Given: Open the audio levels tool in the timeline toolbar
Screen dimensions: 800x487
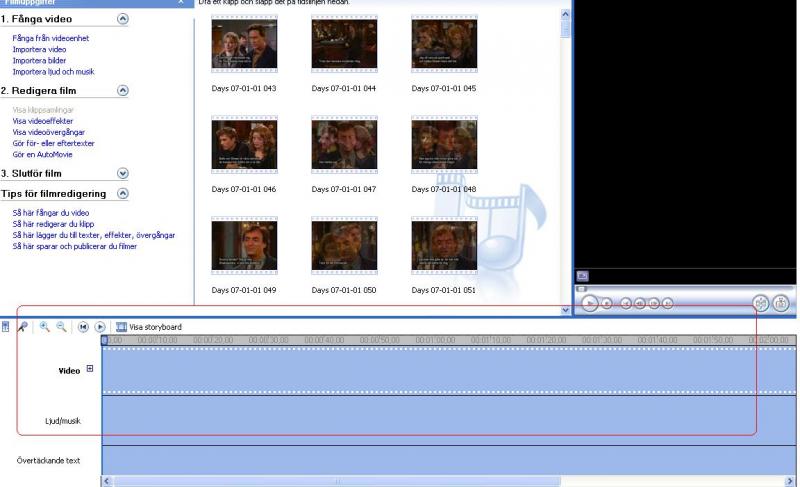Looking at the screenshot, I should click(6, 327).
